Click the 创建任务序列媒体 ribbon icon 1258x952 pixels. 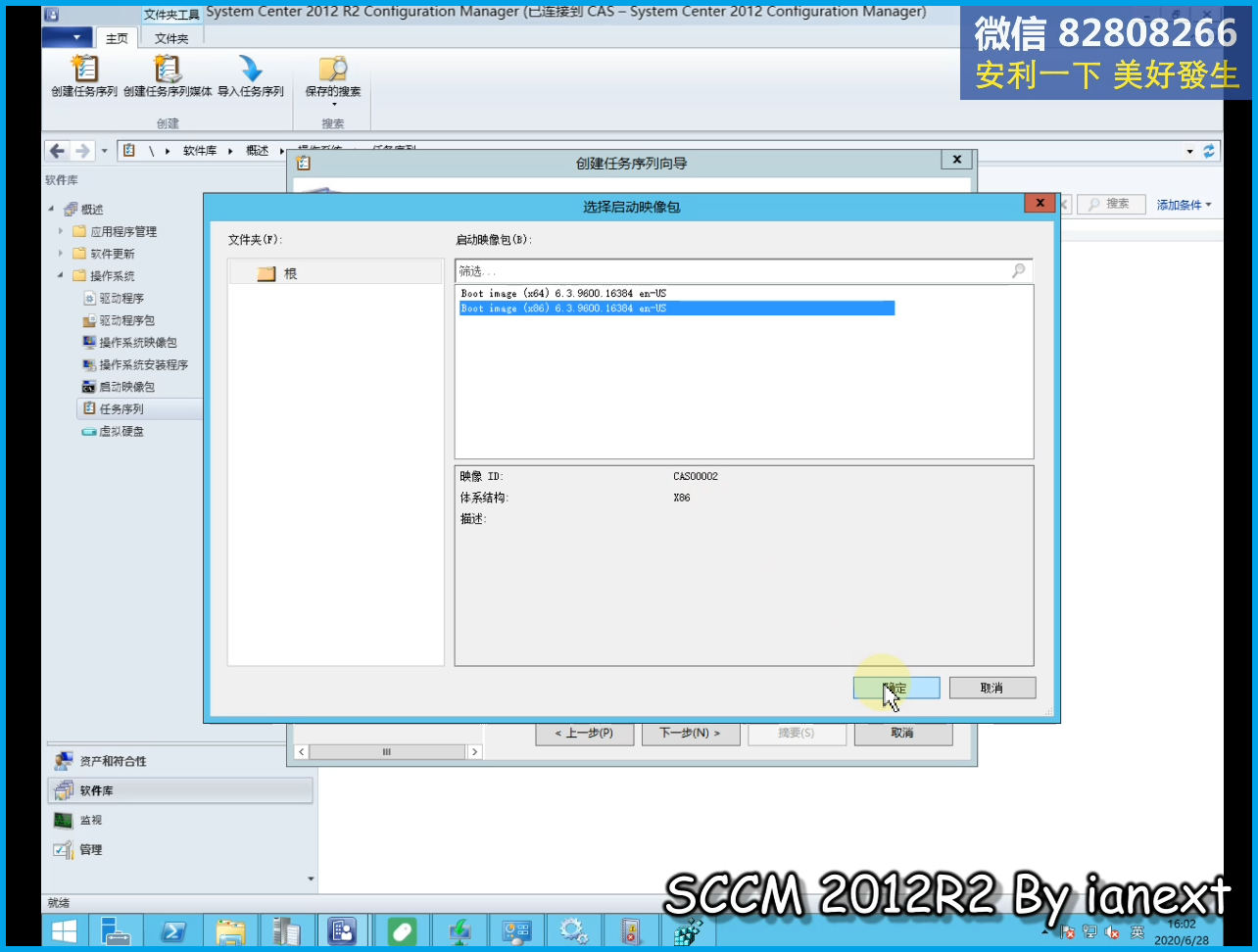tap(168, 69)
